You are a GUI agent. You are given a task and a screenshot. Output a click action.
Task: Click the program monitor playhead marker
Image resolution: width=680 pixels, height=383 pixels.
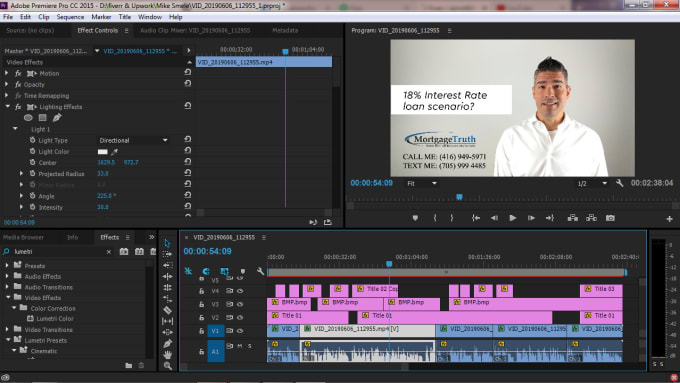click(459, 197)
